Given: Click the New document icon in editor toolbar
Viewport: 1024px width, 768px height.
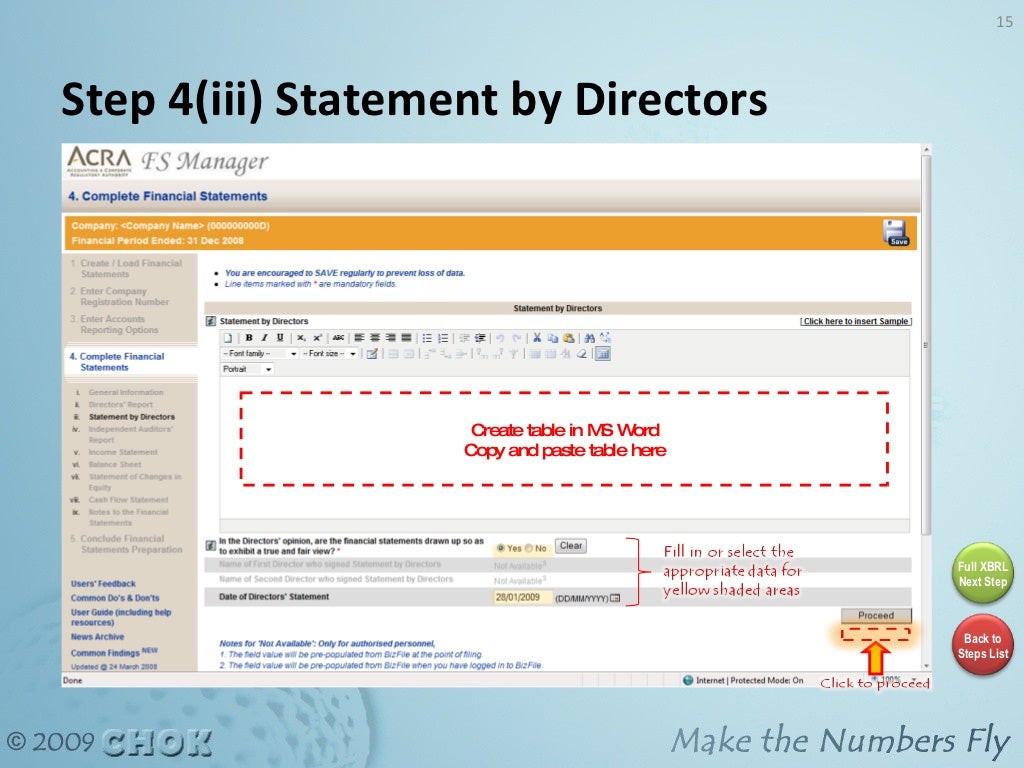Looking at the screenshot, I should pos(228,338).
